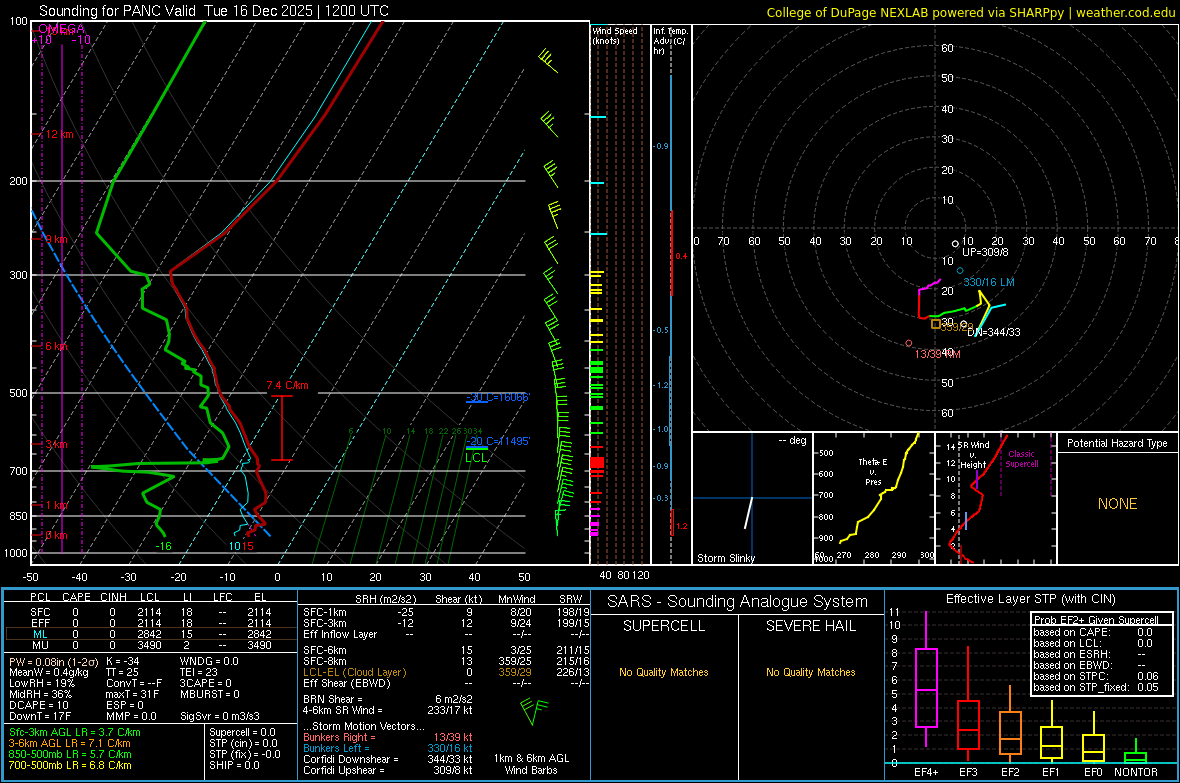Select the SFC parcel row

point(151,612)
